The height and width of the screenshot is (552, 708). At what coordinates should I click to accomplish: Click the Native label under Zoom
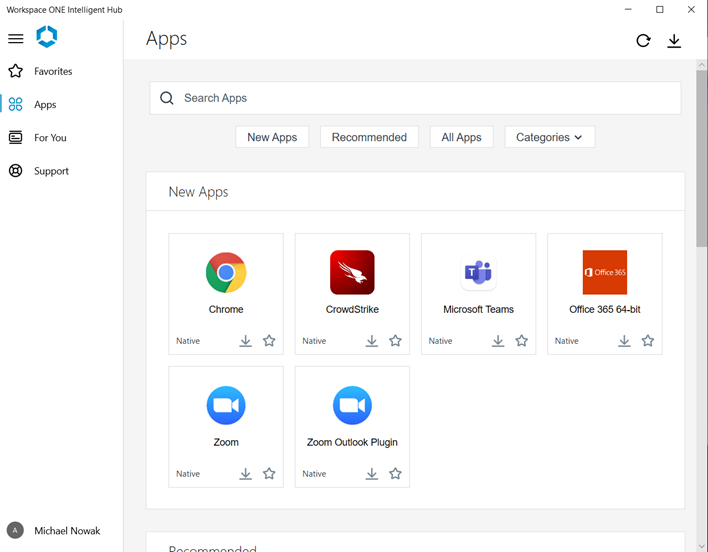(x=188, y=473)
